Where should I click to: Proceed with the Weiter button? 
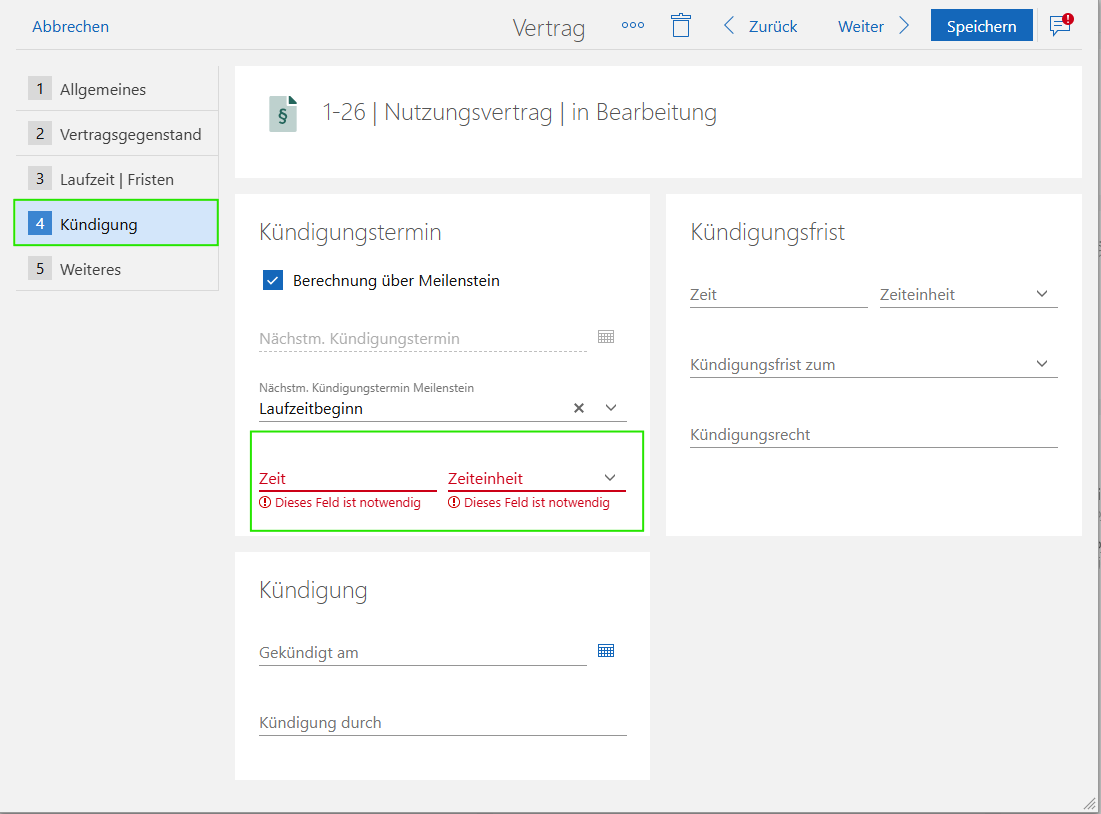873,26
